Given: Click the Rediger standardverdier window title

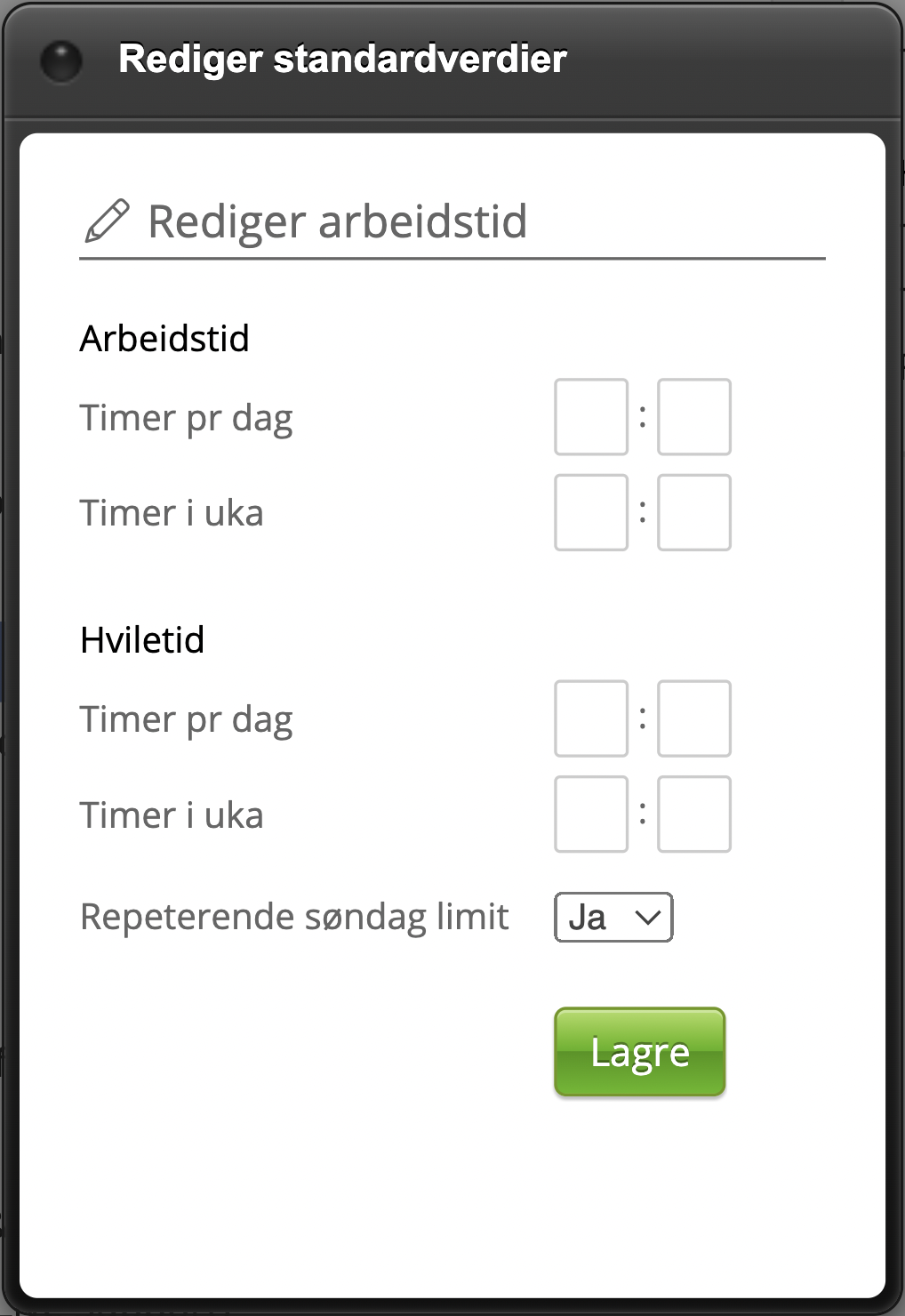Looking at the screenshot, I should click(342, 60).
